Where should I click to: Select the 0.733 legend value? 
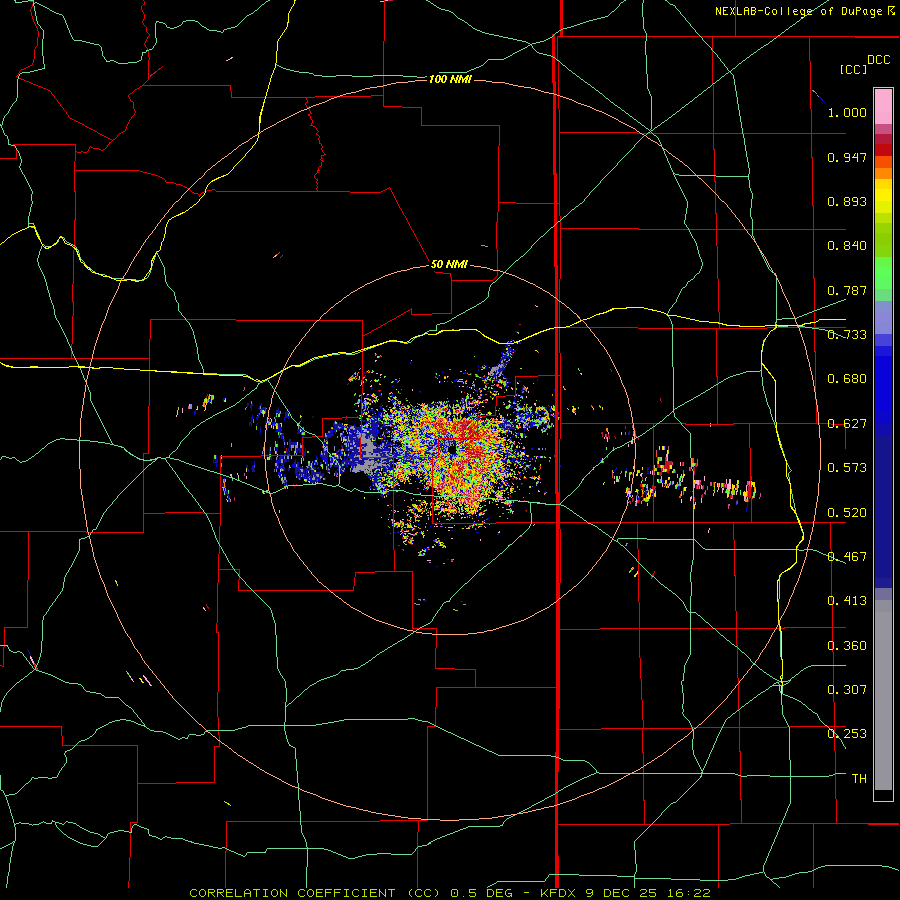(x=847, y=335)
